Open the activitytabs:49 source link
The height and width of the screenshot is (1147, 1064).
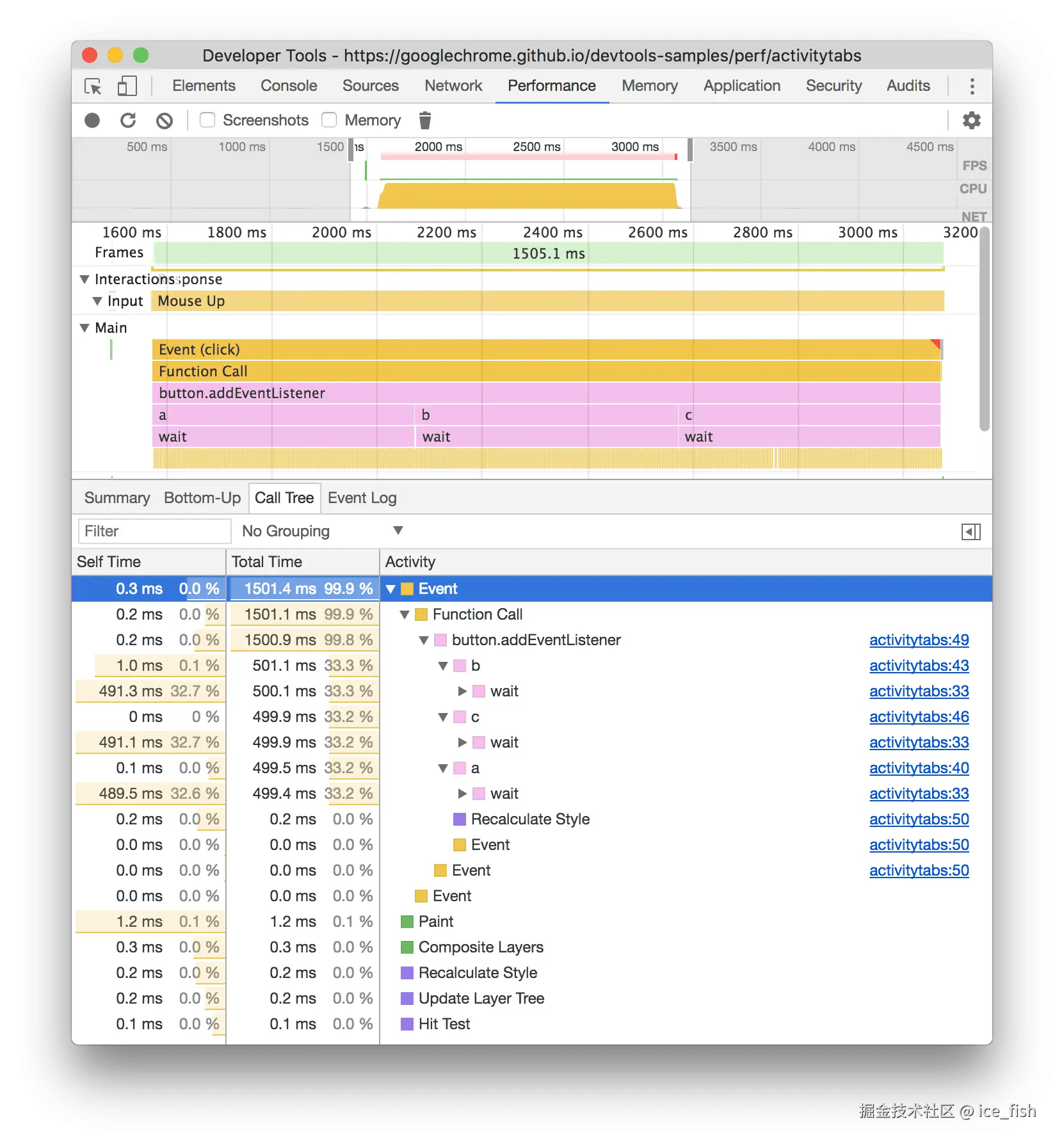pos(919,640)
